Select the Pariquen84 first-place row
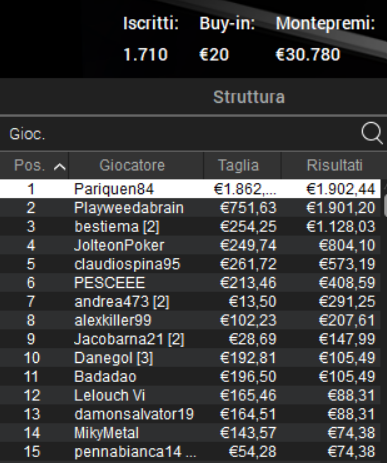 point(190,189)
